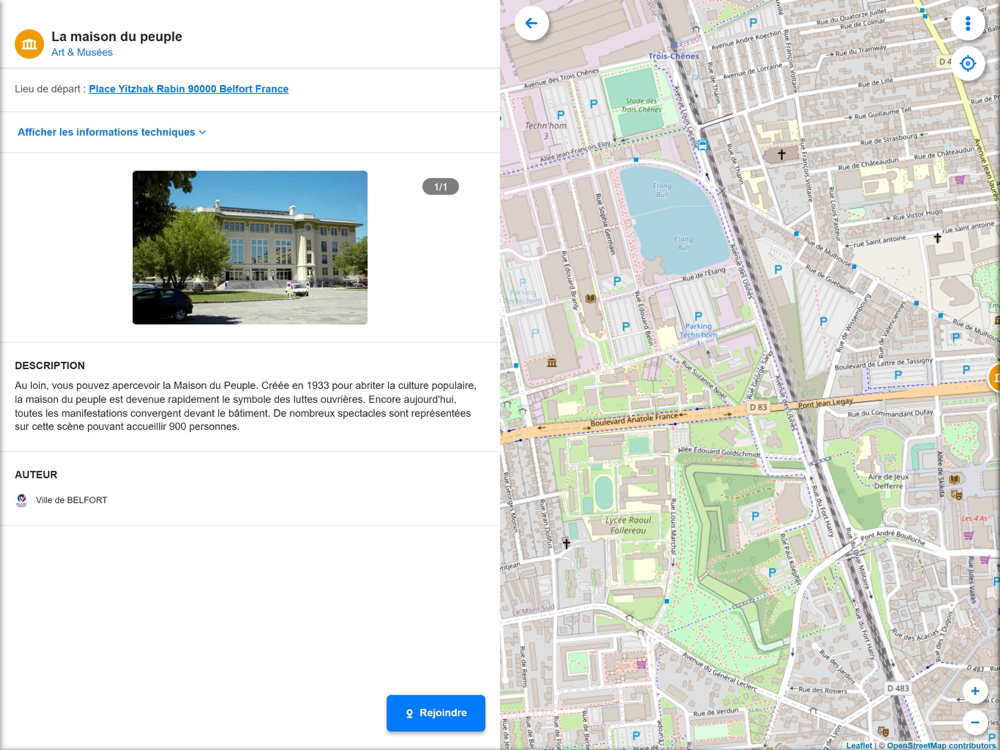Screen dimensions: 1000x750
Task: Open the Leaflet attribution link
Action: [x=858, y=746]
